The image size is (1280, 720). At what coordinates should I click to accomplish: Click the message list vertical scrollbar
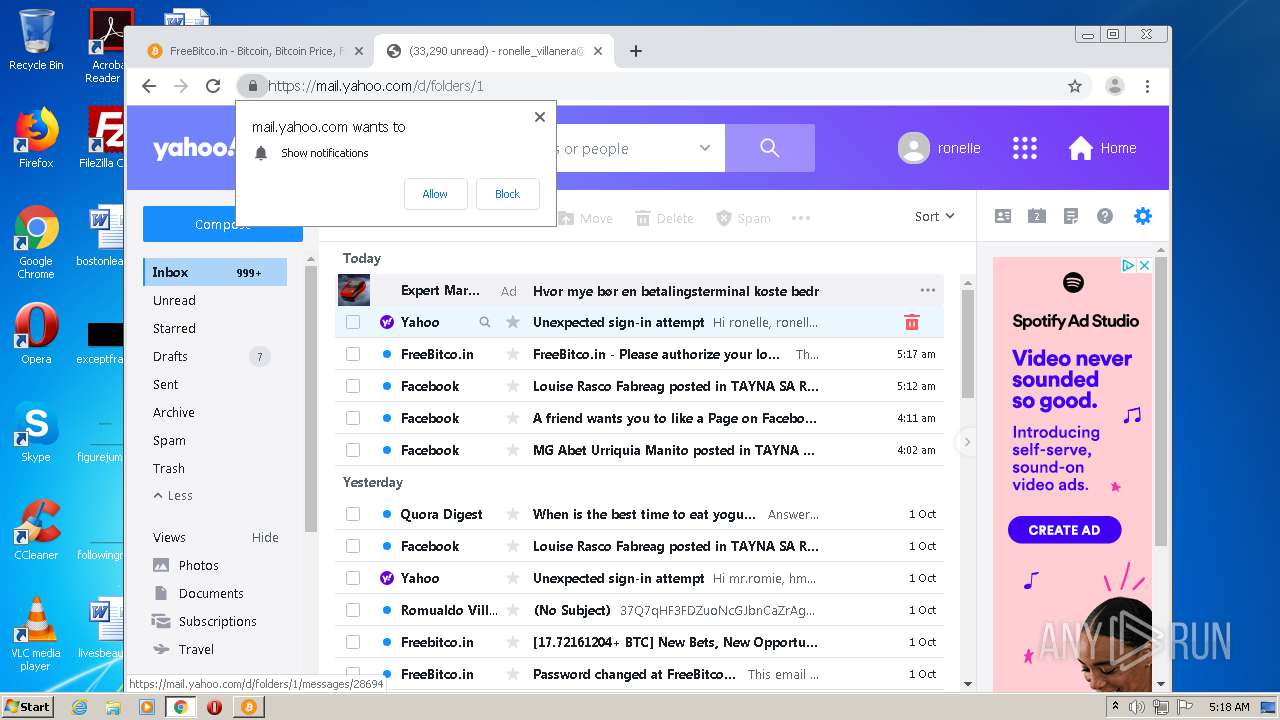coord(967,345)
